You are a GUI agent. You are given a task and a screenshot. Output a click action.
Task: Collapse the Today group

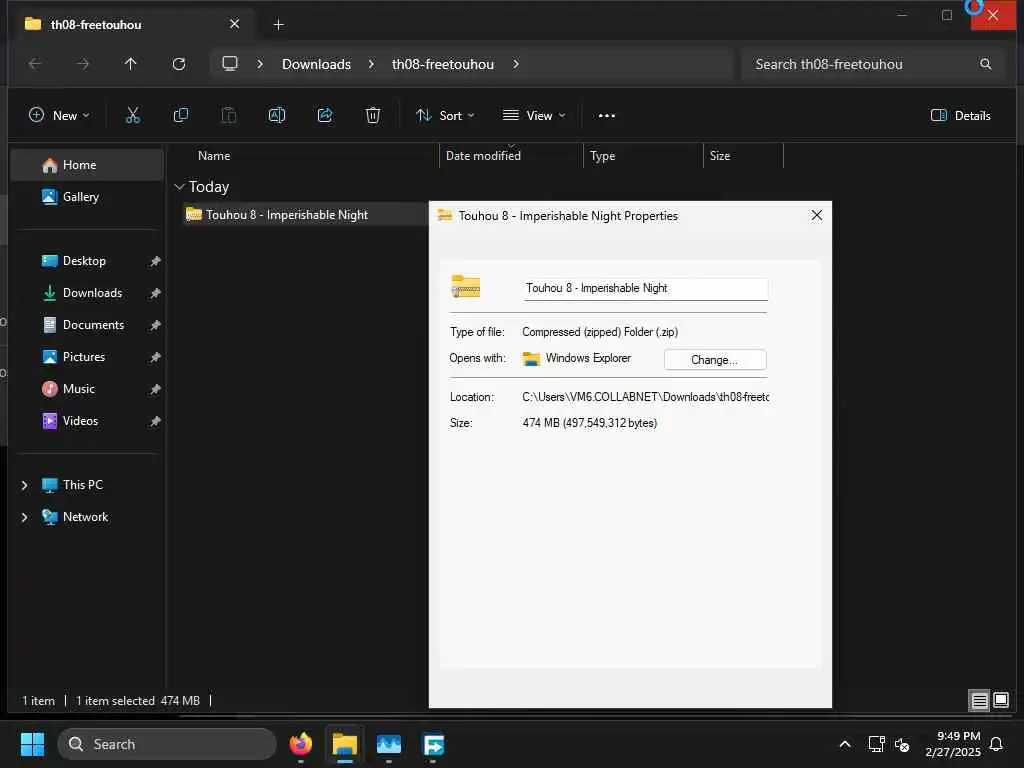click(180, 187)
